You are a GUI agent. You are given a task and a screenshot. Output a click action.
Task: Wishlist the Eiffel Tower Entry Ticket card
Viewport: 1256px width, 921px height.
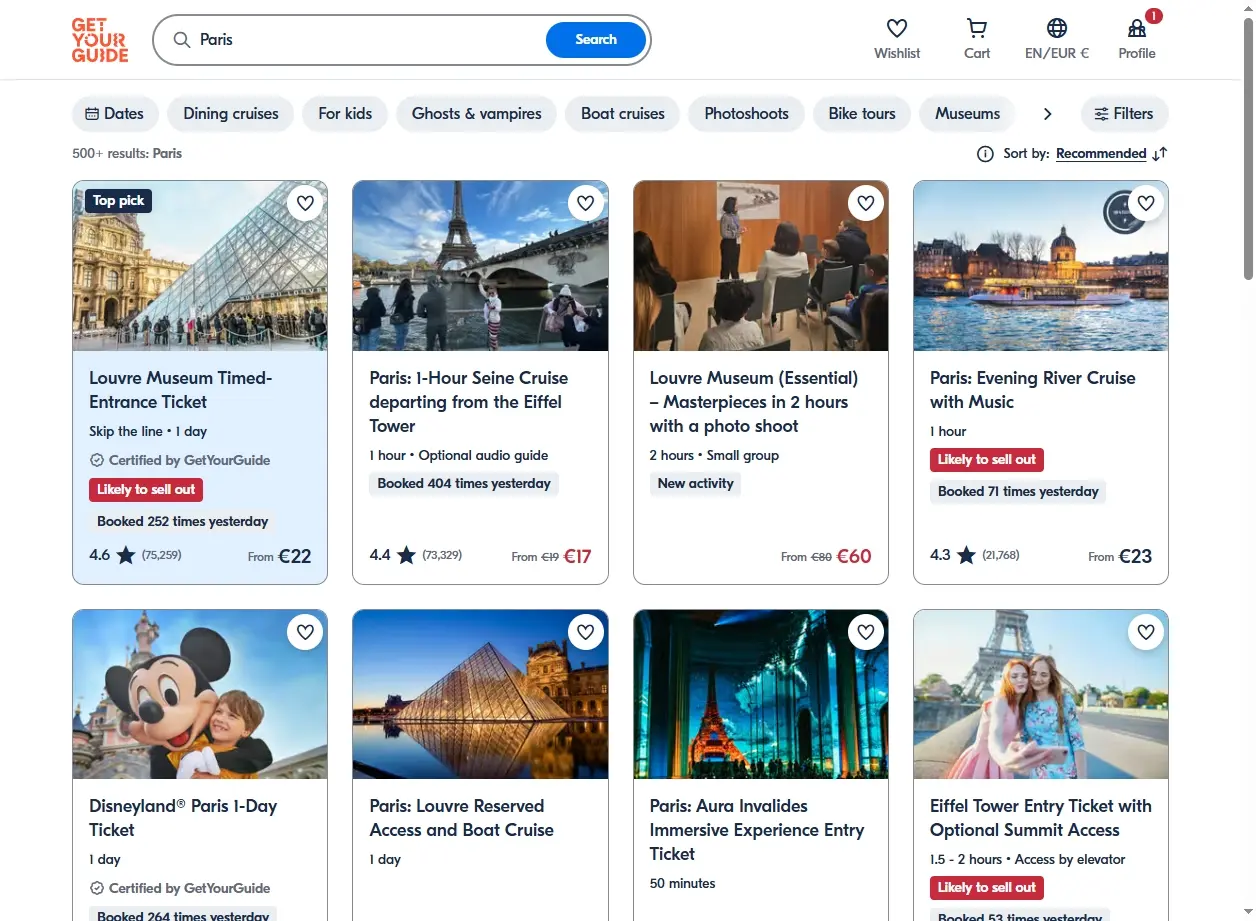[x=1146, y=632]
